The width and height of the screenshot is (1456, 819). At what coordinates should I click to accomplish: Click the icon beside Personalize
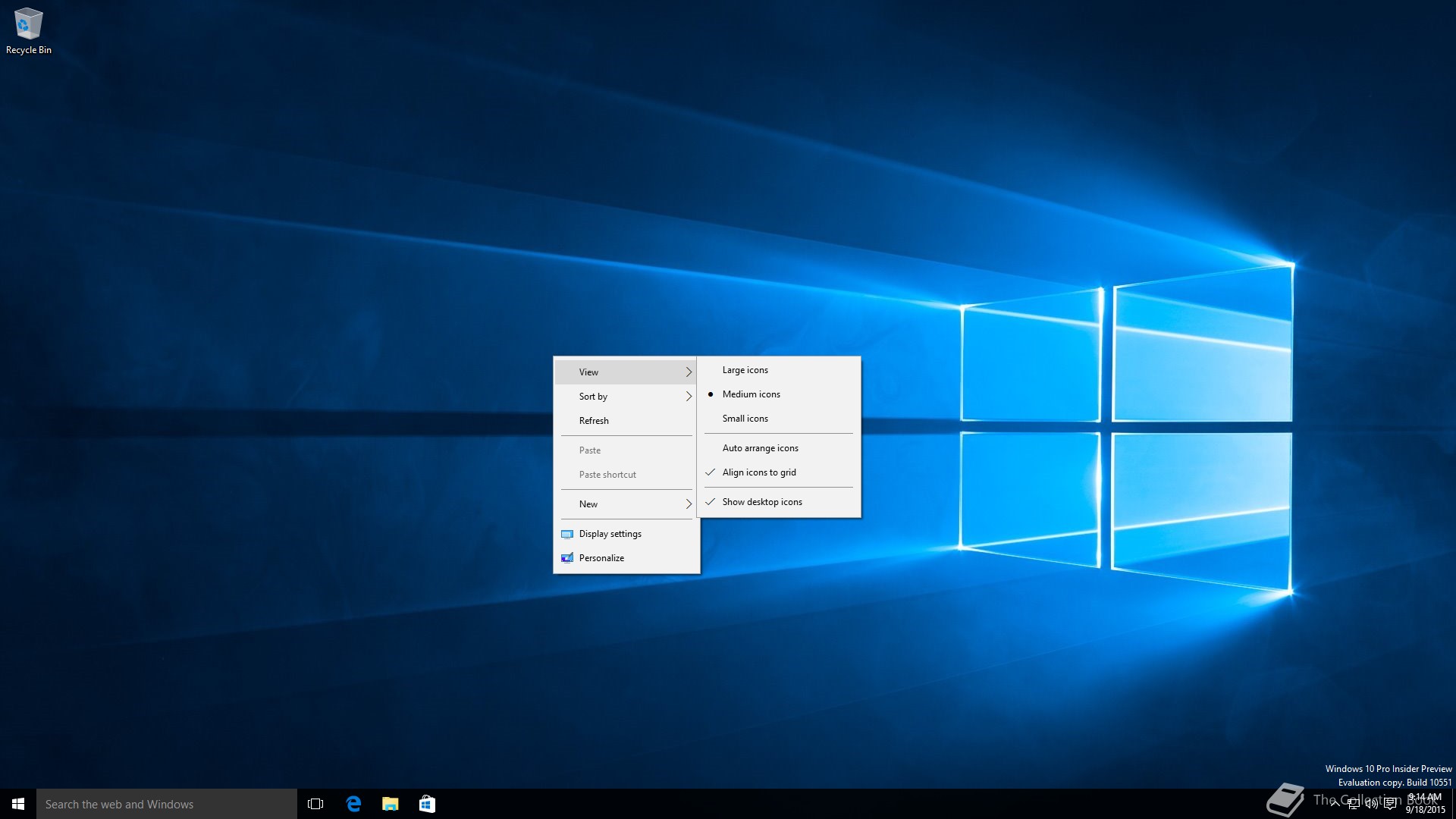click(566, 558)
